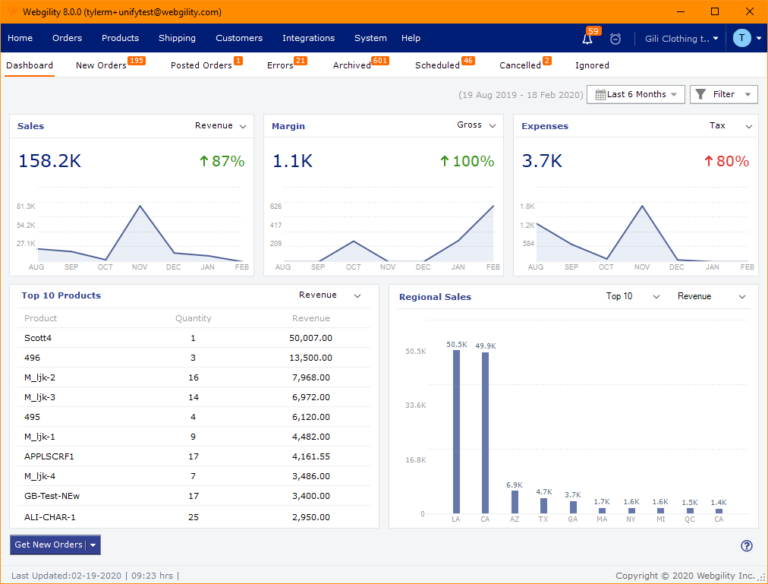Switch to the Posted Orders tab

point(201,66)
